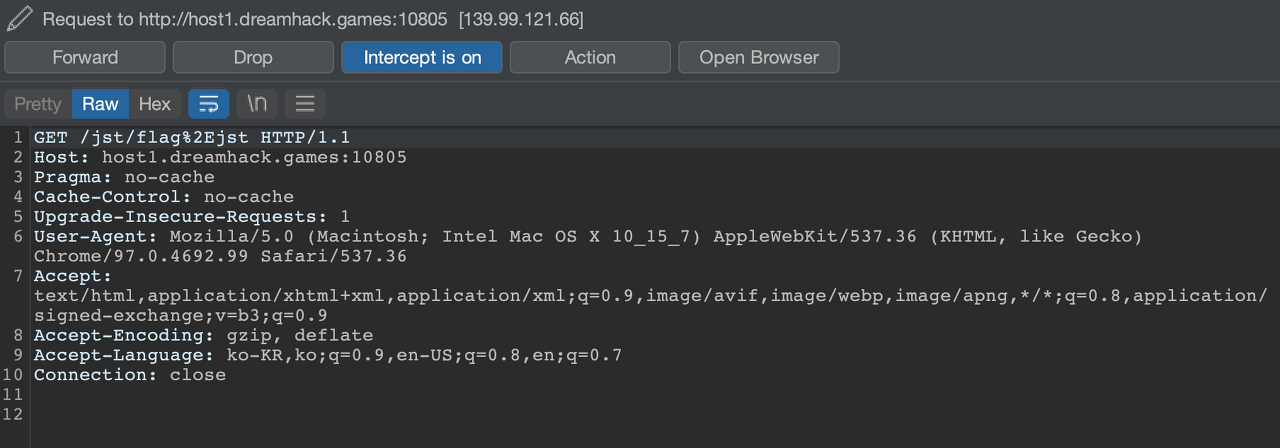Drop the intercepted request
Screen dimensions: 1280x448
coord(253,57)
